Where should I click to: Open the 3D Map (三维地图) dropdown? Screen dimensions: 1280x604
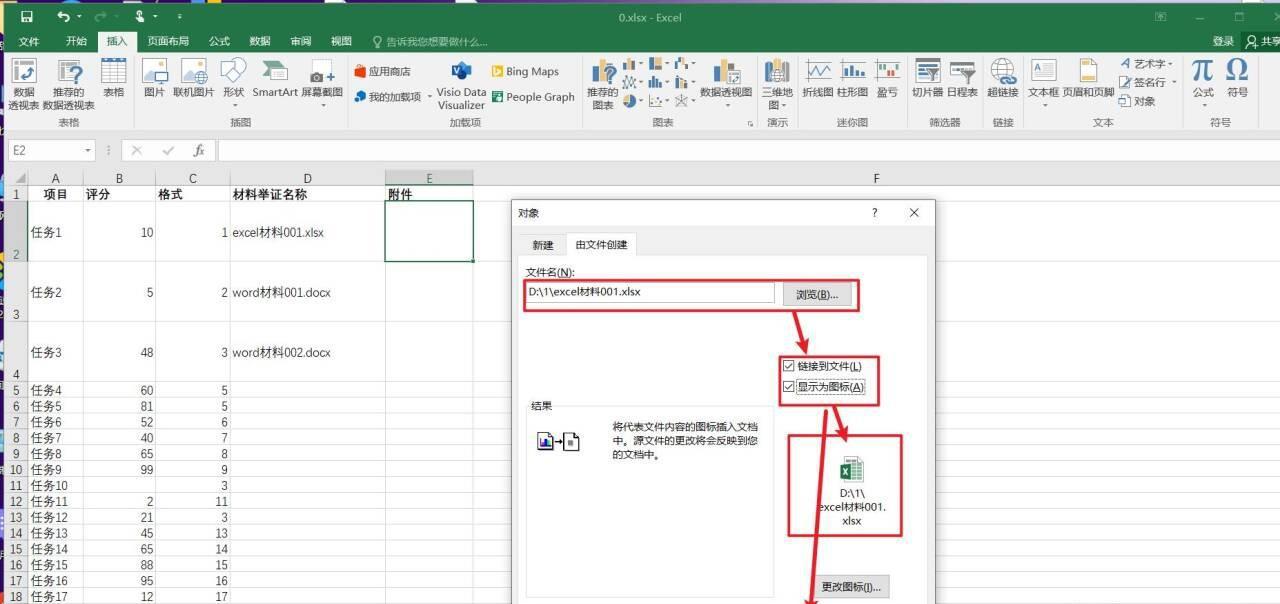[777, 84]
